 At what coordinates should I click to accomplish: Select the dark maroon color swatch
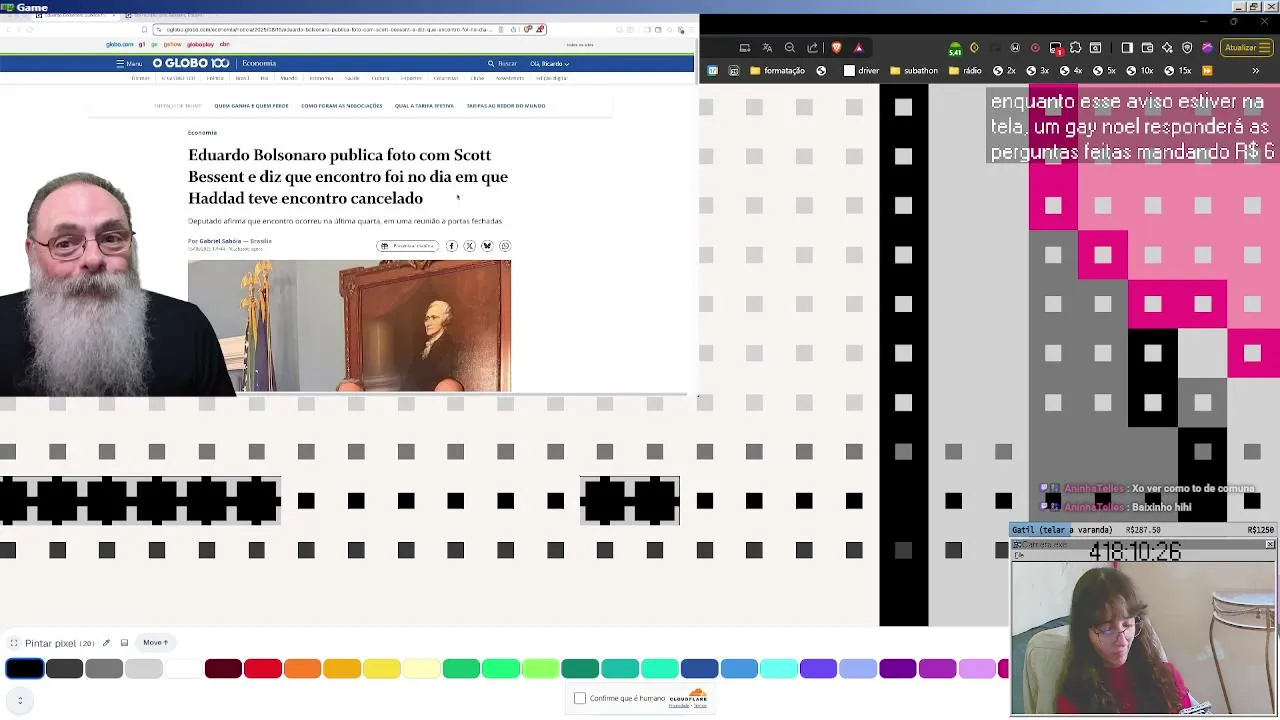coord(223,669)
